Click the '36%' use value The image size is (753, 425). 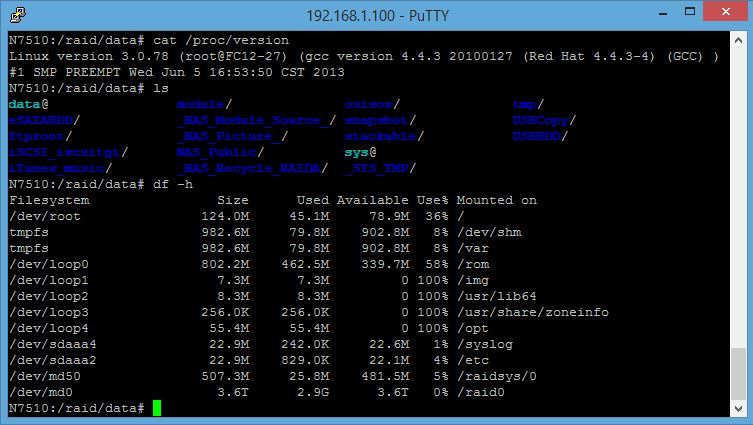437,217
